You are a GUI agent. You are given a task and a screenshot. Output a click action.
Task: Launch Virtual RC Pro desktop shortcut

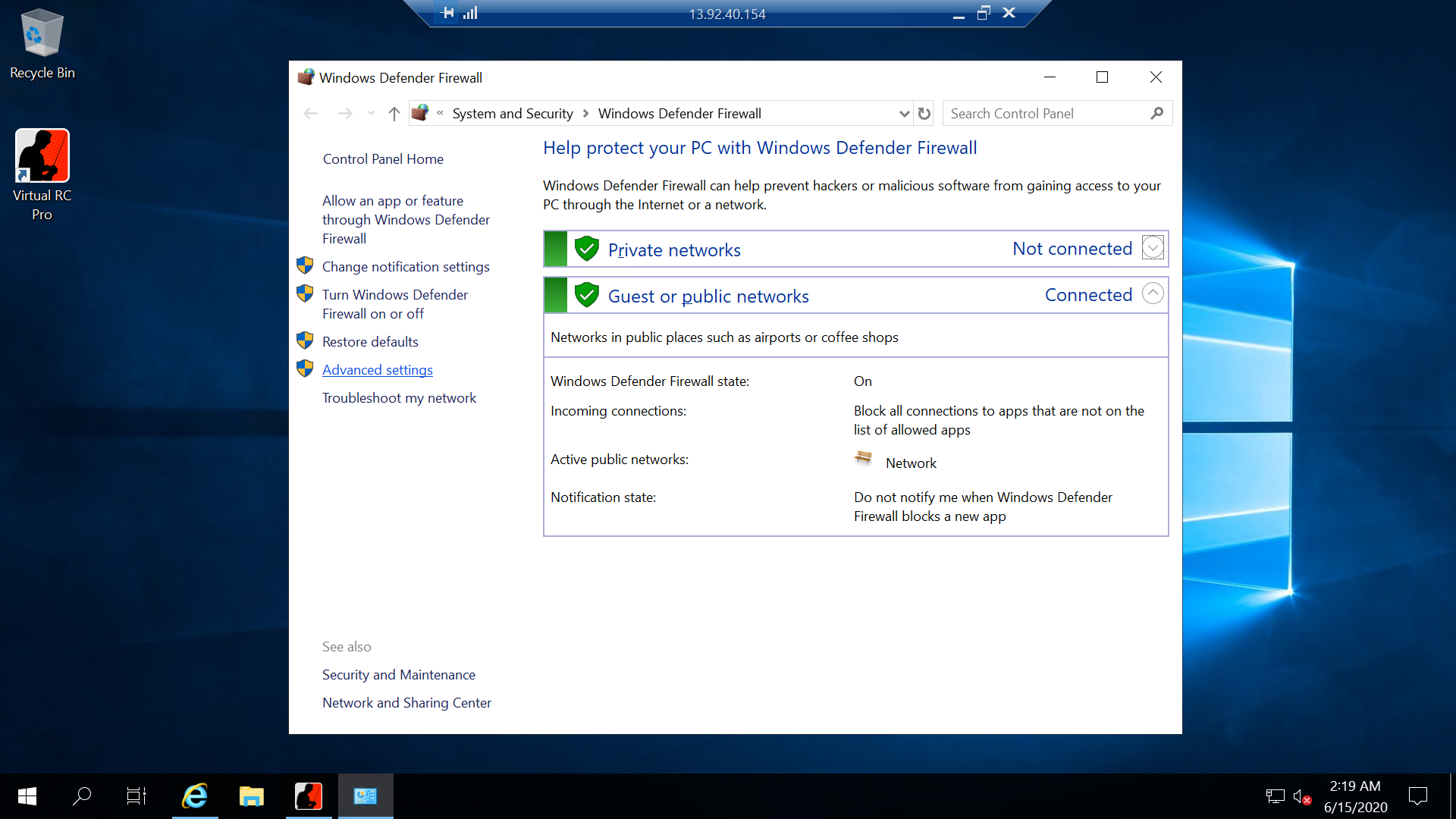(42, 174)
